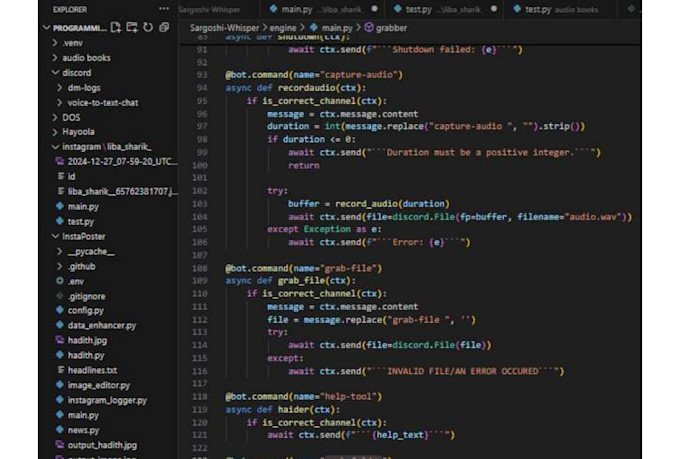Image resolution: width=680 pixels, height=459 pixels.
Task: Click "capture-audio" string on line 93
Action: coord(358,75)
